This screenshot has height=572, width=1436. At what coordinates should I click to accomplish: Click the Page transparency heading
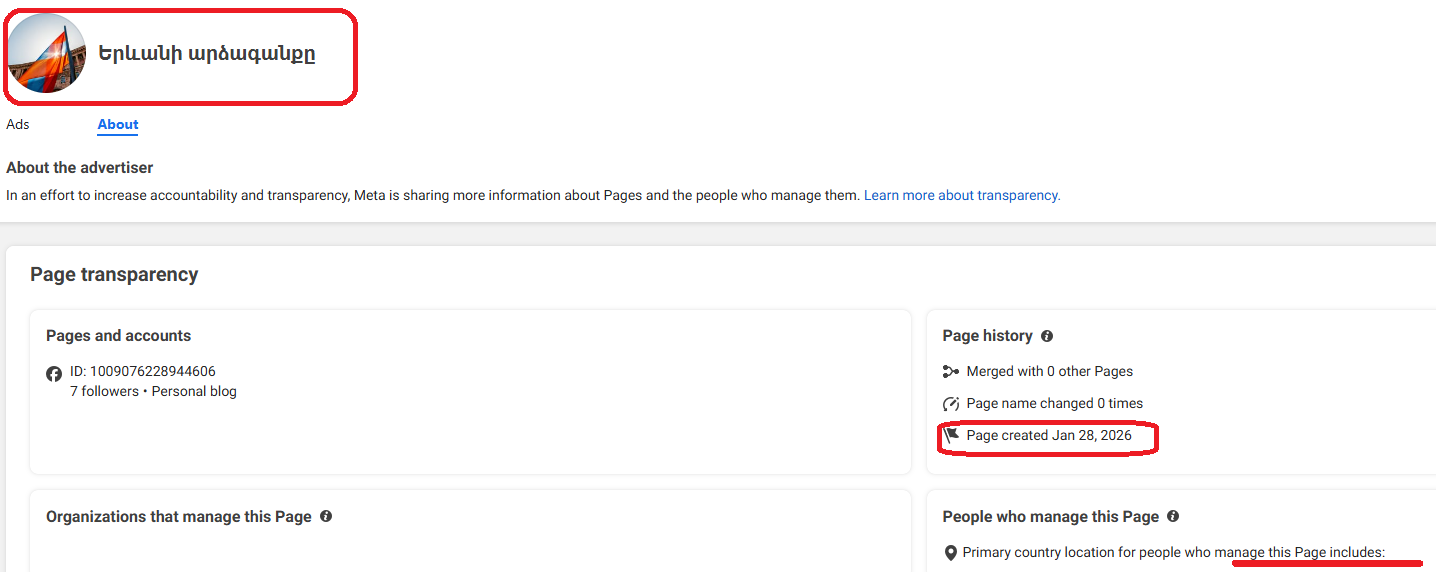pyautogui.click(x=114, y=274)
